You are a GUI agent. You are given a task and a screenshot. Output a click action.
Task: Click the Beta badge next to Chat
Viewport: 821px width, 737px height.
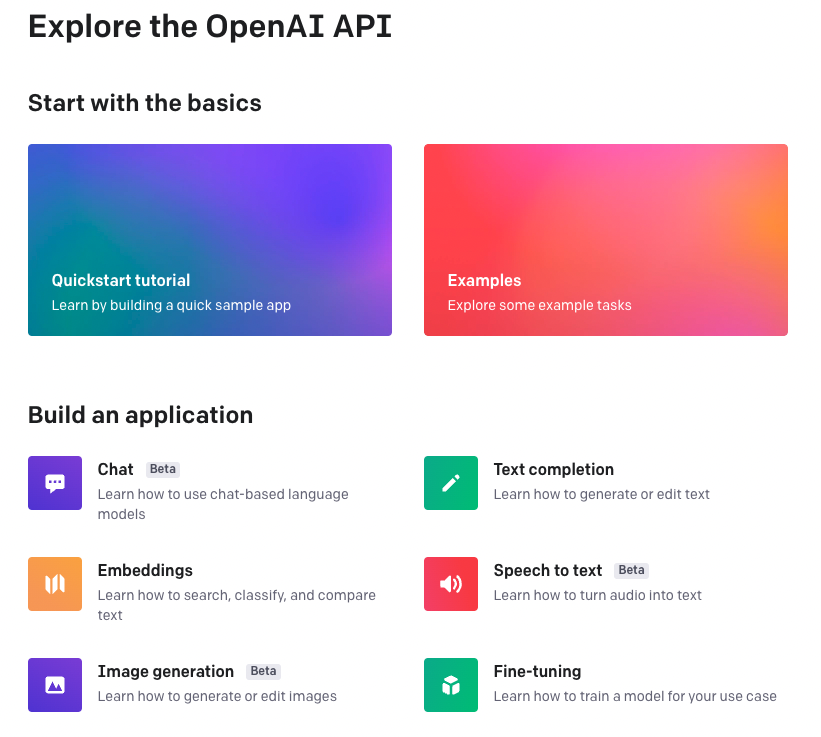click(x=163, y=469)
